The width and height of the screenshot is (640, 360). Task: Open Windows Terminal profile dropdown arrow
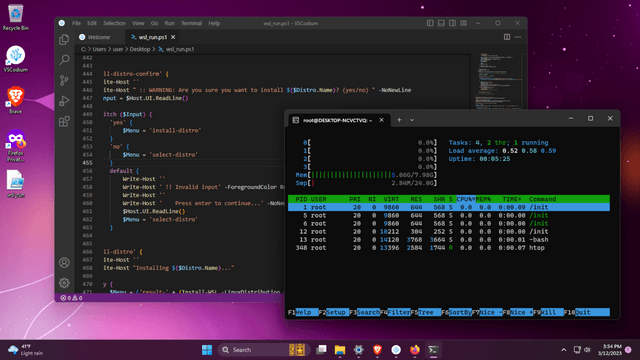coord(412,120)
